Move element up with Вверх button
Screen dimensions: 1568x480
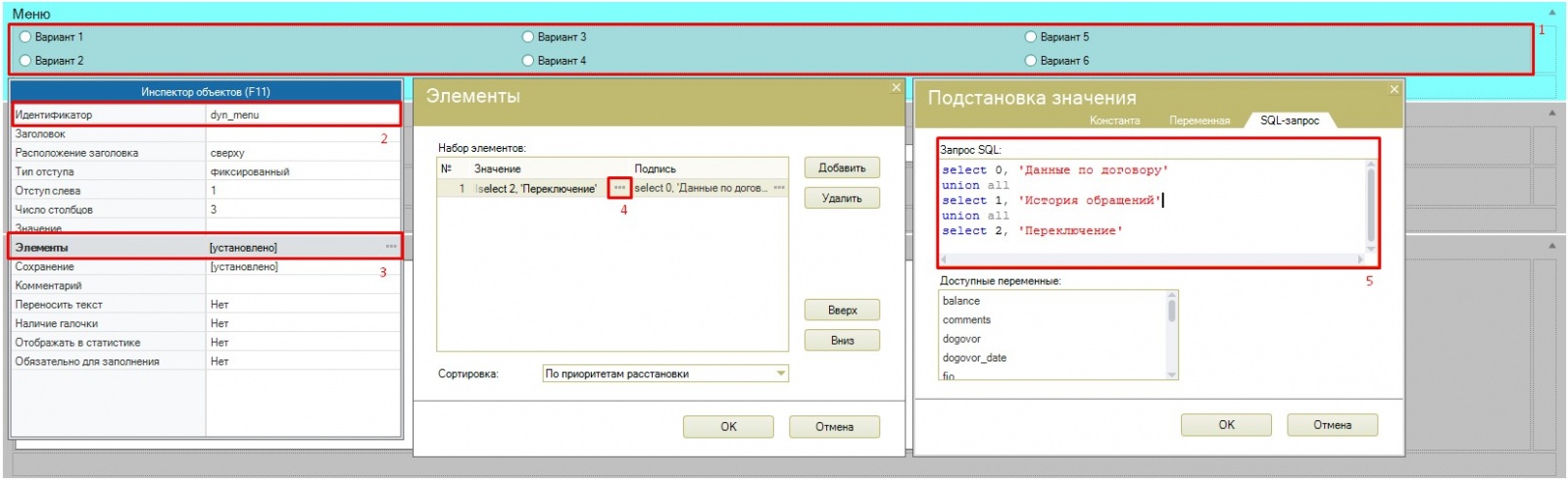point(841,310)
